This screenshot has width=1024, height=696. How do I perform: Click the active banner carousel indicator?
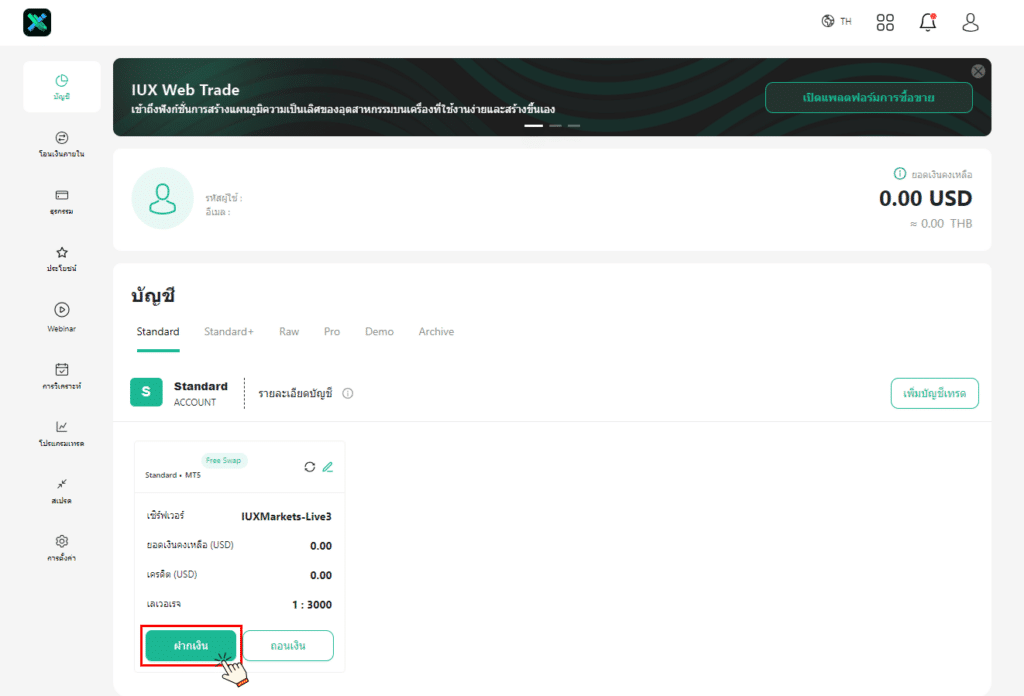point(534,125)
